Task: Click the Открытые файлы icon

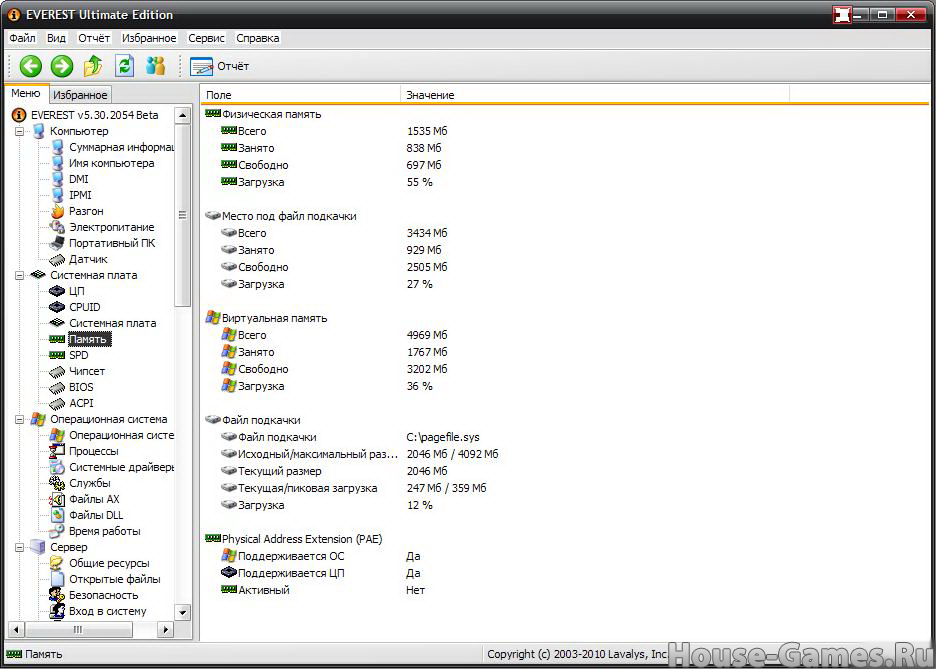Action: pos(57,579)
